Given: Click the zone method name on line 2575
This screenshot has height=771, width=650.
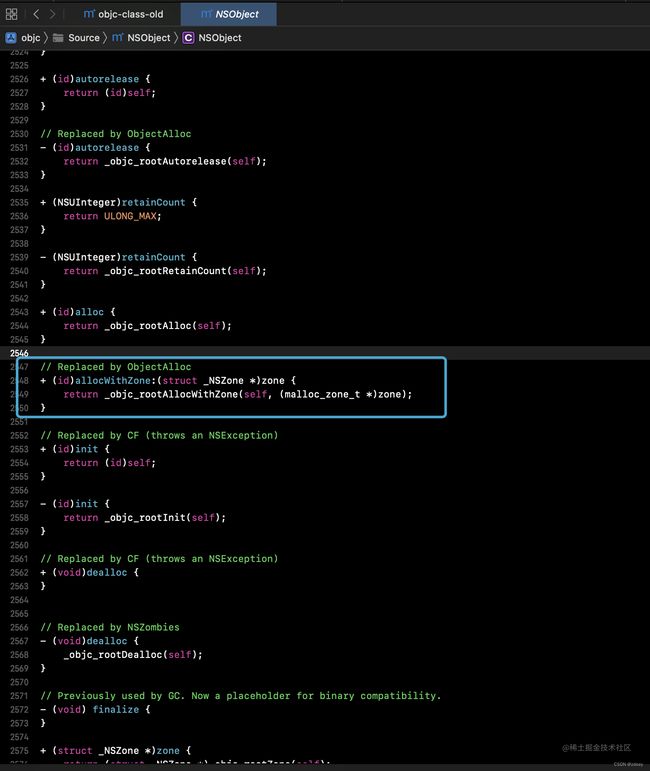Looking at the screenshot, I should coord(168,751).
